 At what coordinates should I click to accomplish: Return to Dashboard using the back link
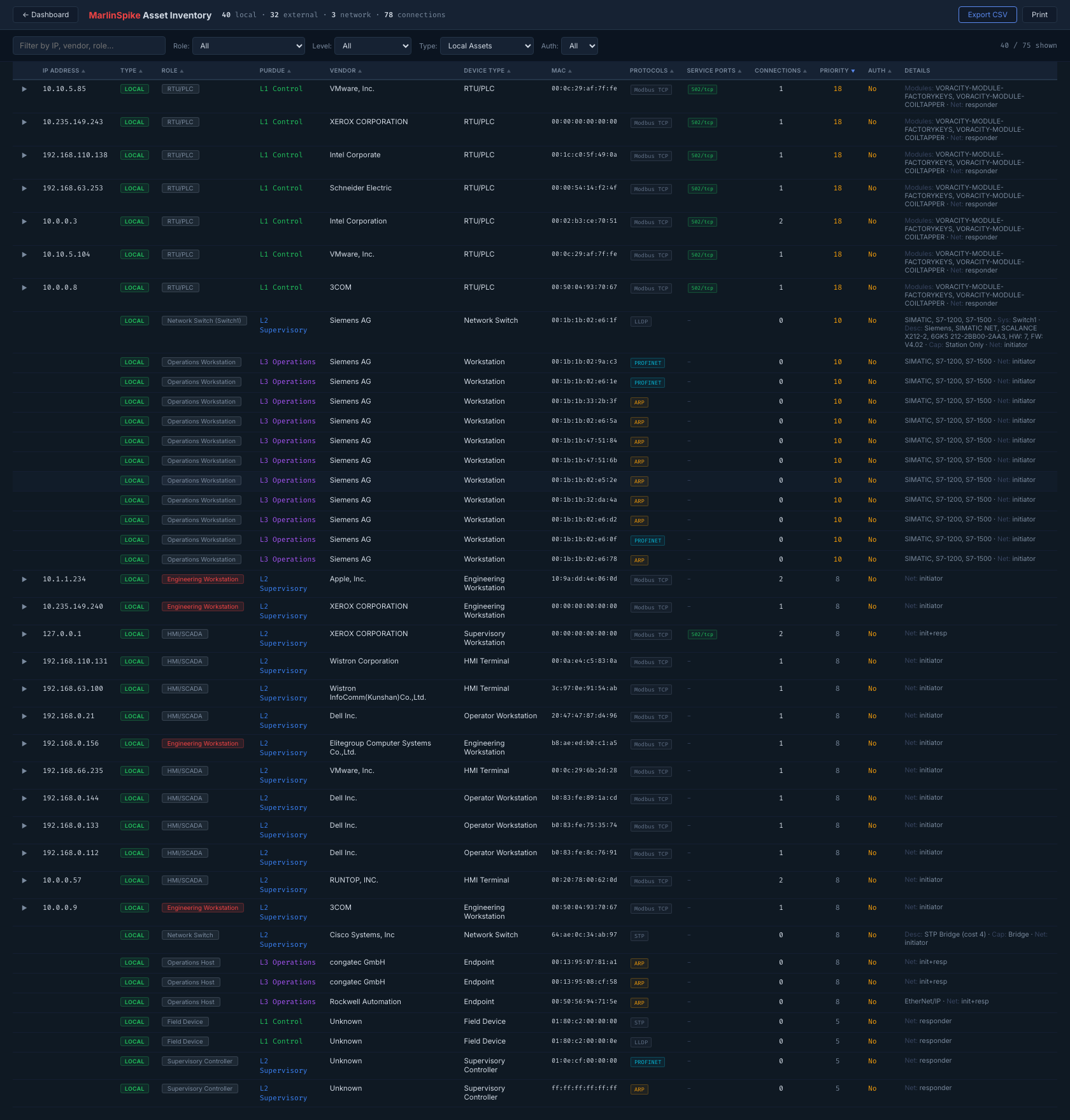(45, 14)
